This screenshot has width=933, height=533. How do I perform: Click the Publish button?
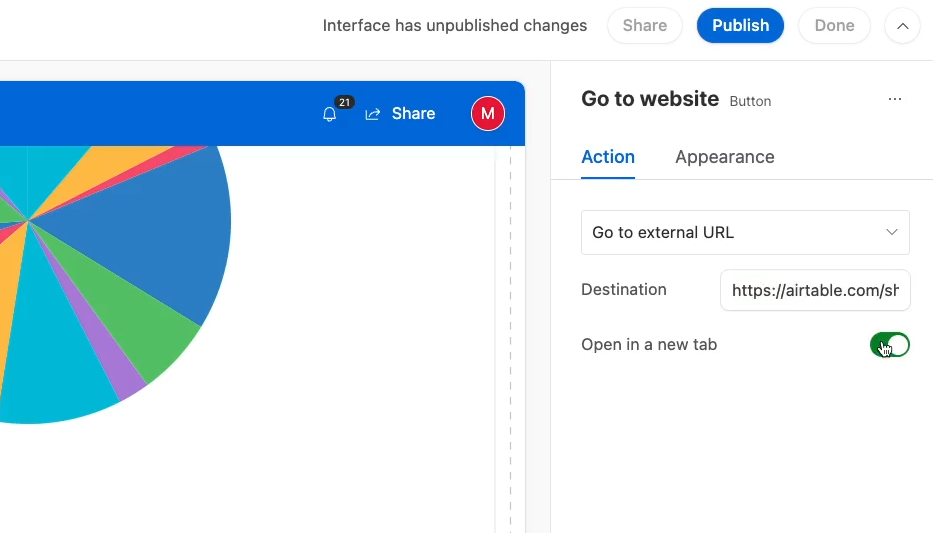click(740, 26)
